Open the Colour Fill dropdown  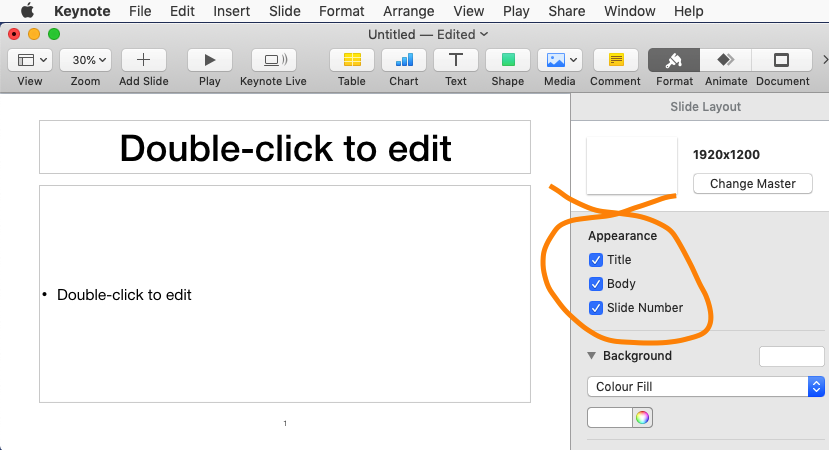coord(706,387)
